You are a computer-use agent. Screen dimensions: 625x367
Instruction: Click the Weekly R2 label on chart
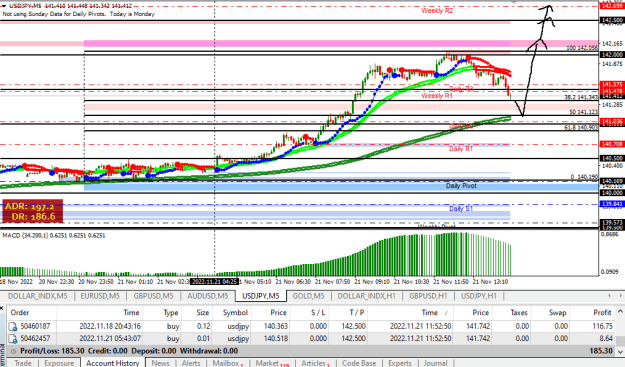coord(437,11)
